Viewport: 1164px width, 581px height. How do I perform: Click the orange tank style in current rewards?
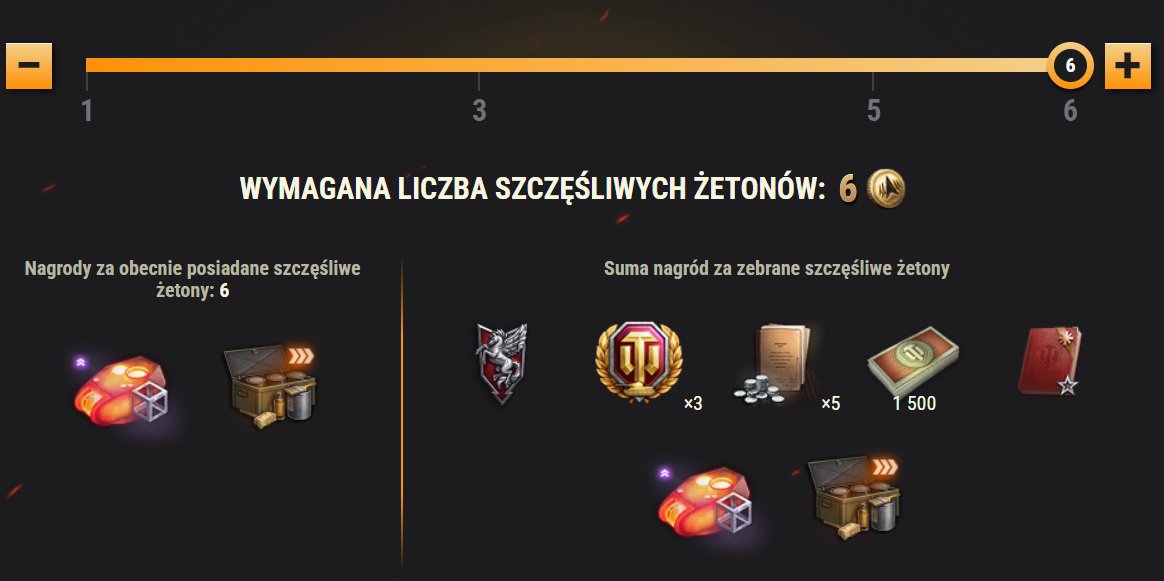click(121, 390)
